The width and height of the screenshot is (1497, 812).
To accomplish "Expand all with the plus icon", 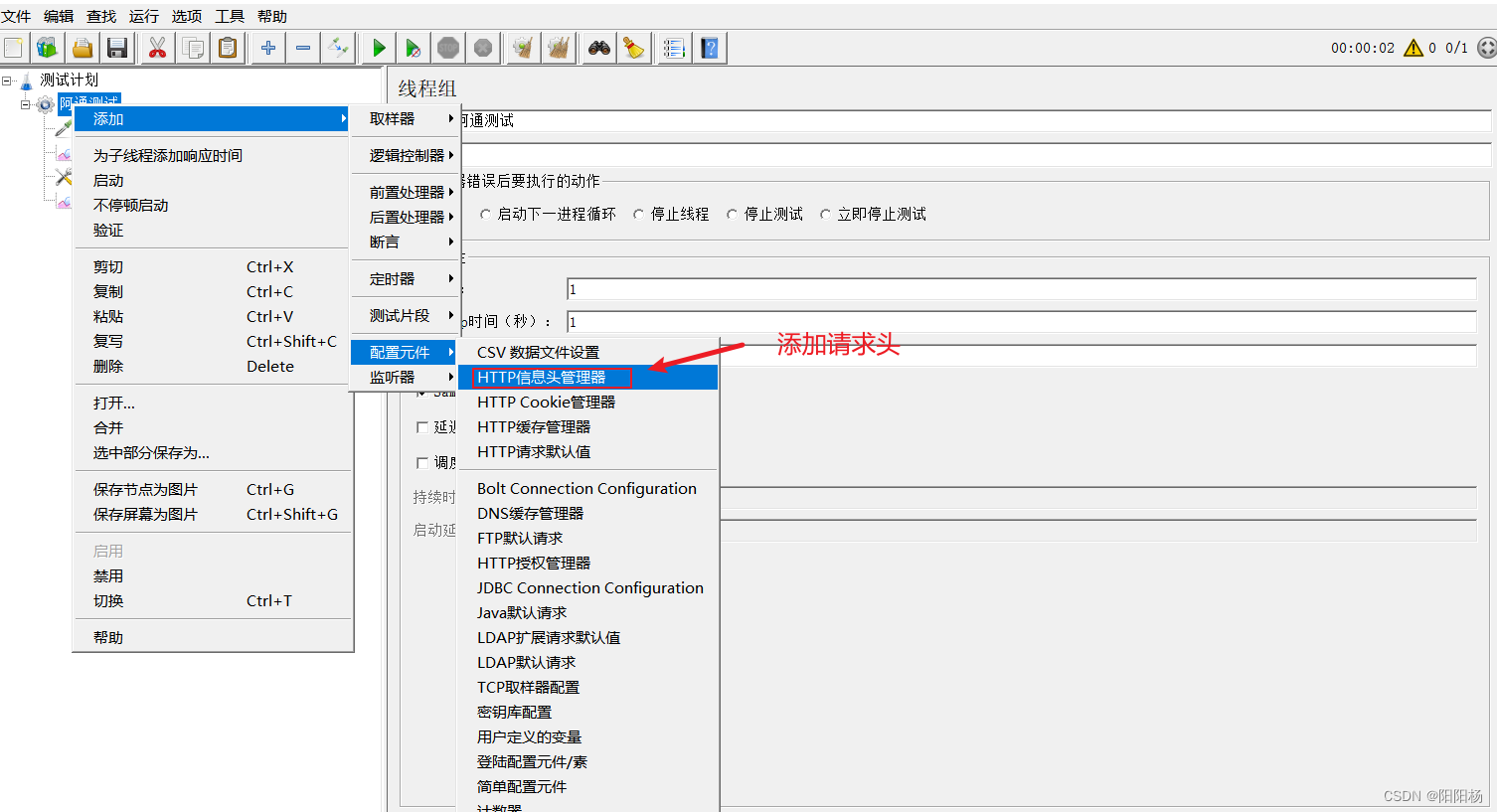I will pyautogui.click(x=268, y=48).
